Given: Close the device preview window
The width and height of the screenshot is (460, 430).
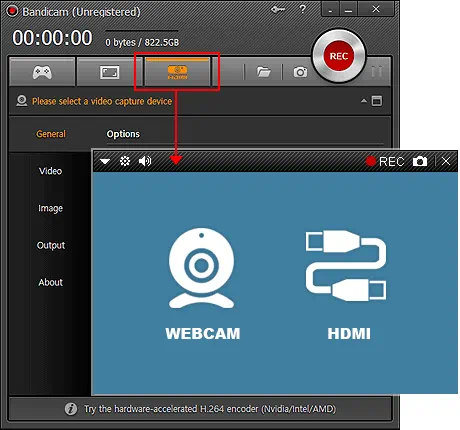Looking at the screenshot, I should (x=446, y=161).
